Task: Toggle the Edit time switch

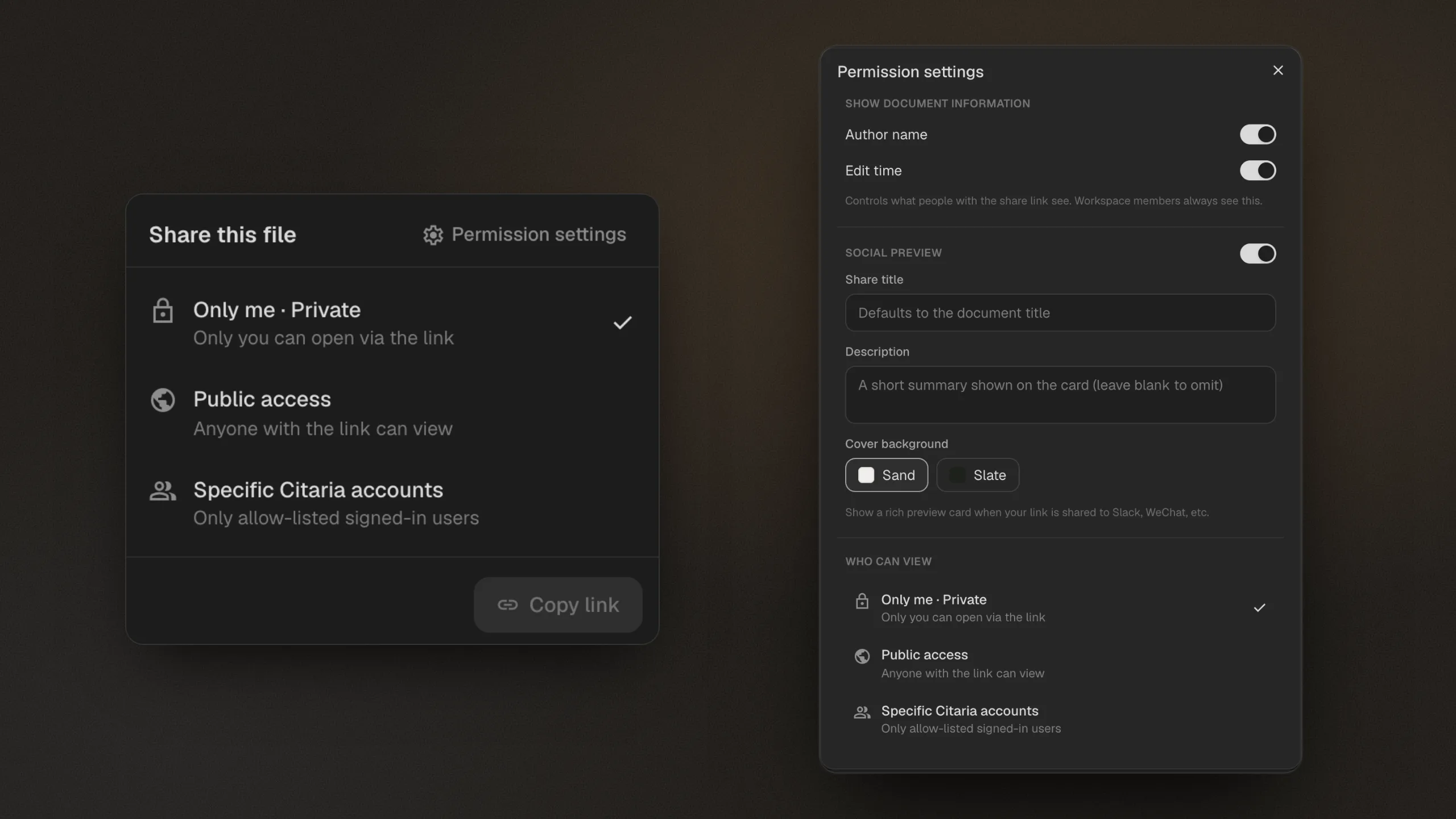Action: (1258, 171)
